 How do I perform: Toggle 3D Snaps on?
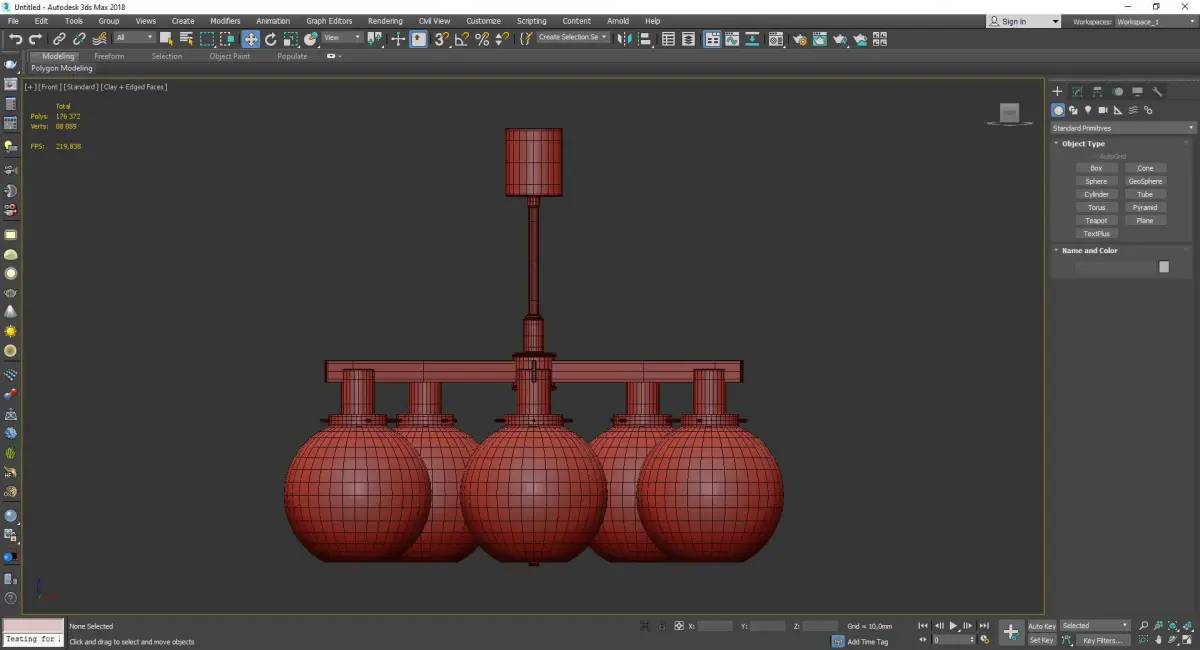click(440, 39)
